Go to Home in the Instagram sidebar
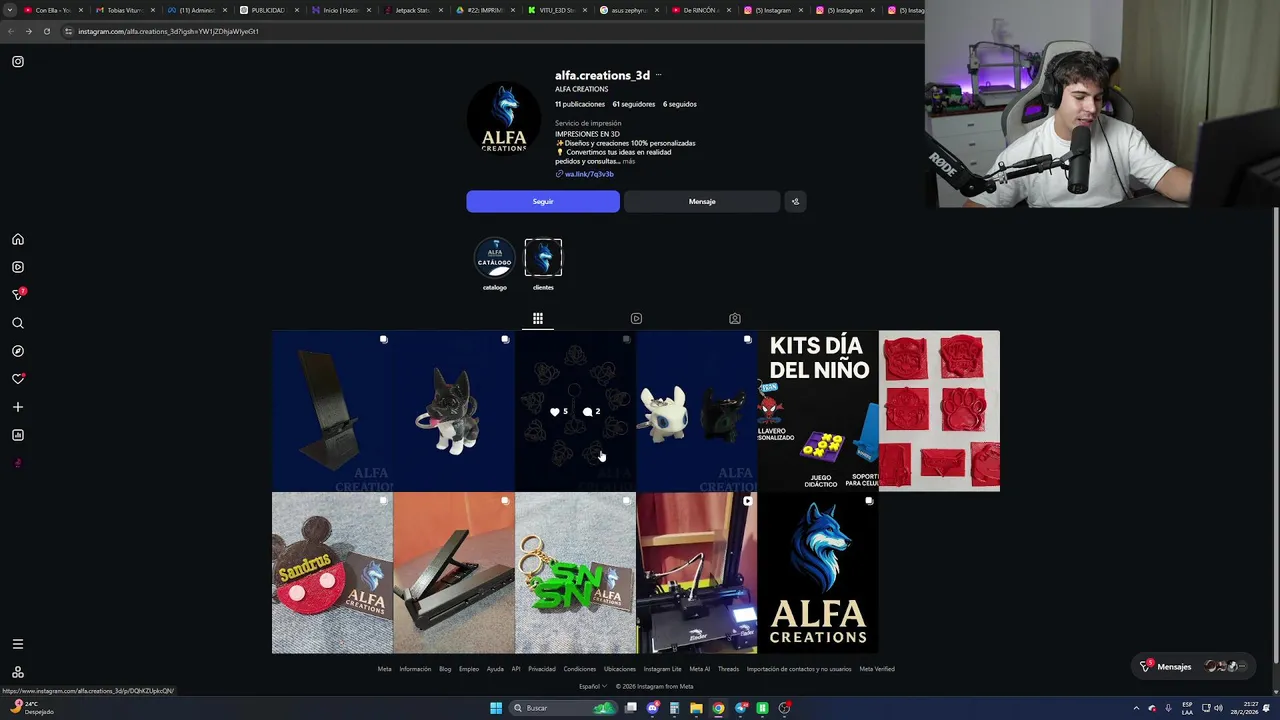 coord(18,240)
